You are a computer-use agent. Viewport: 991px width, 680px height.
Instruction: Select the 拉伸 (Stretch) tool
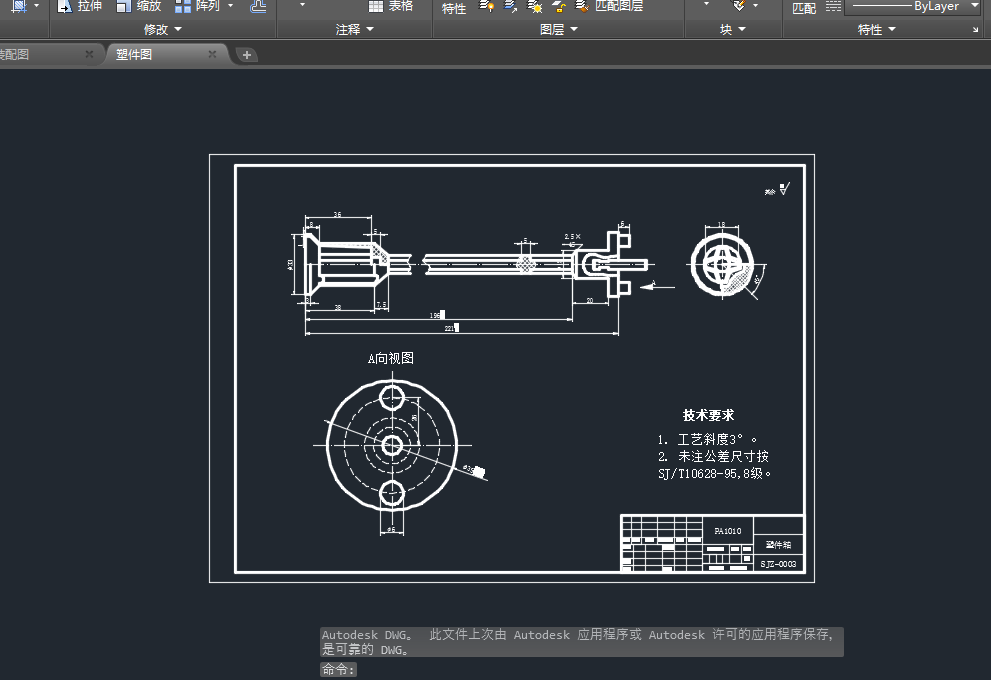pos(80,6)
